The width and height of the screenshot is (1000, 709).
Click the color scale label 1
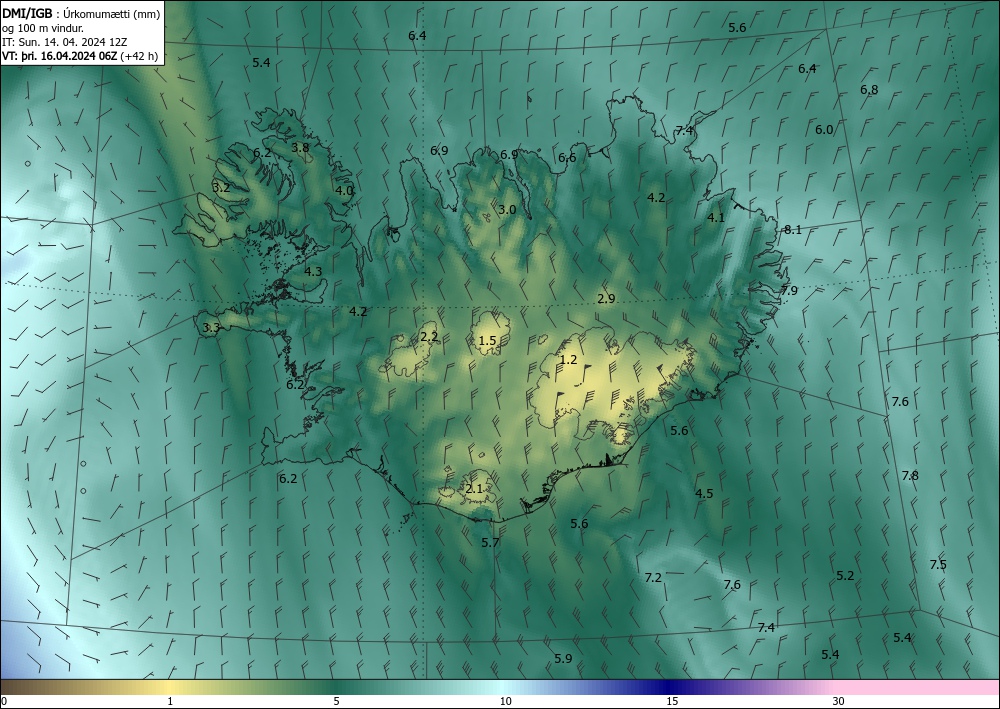(170, 702)
